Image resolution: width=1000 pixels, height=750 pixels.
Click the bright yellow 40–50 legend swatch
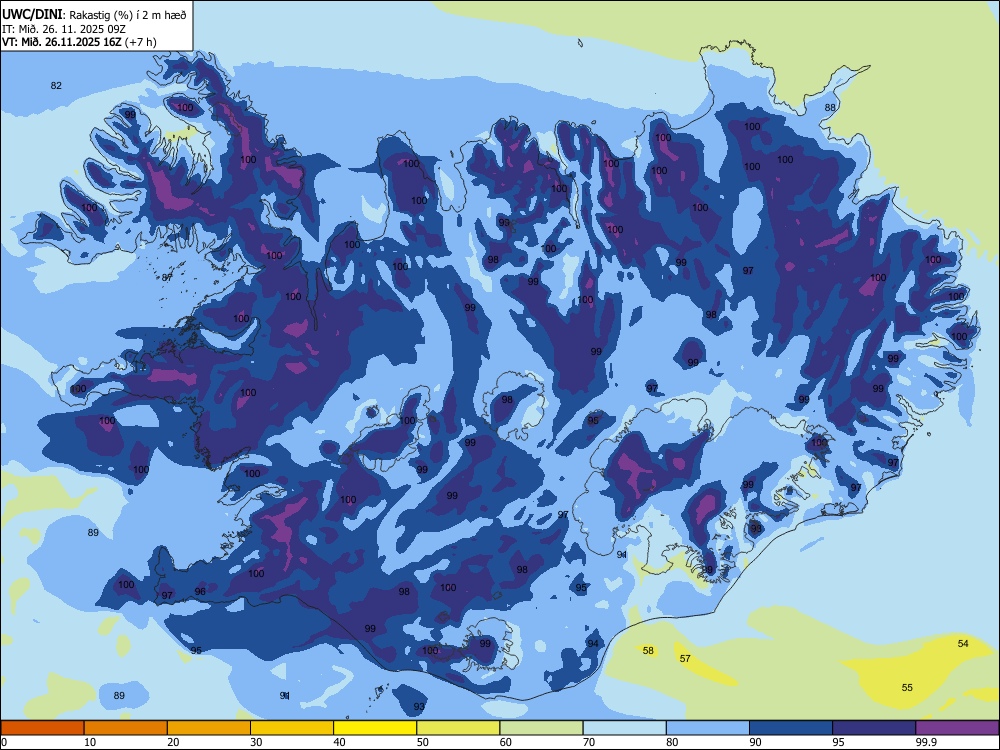tap(375, 728)
